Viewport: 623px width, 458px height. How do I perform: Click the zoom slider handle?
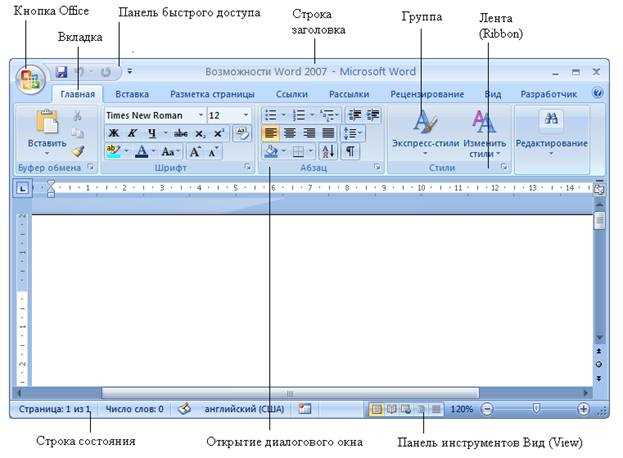(x=536, y=408)
